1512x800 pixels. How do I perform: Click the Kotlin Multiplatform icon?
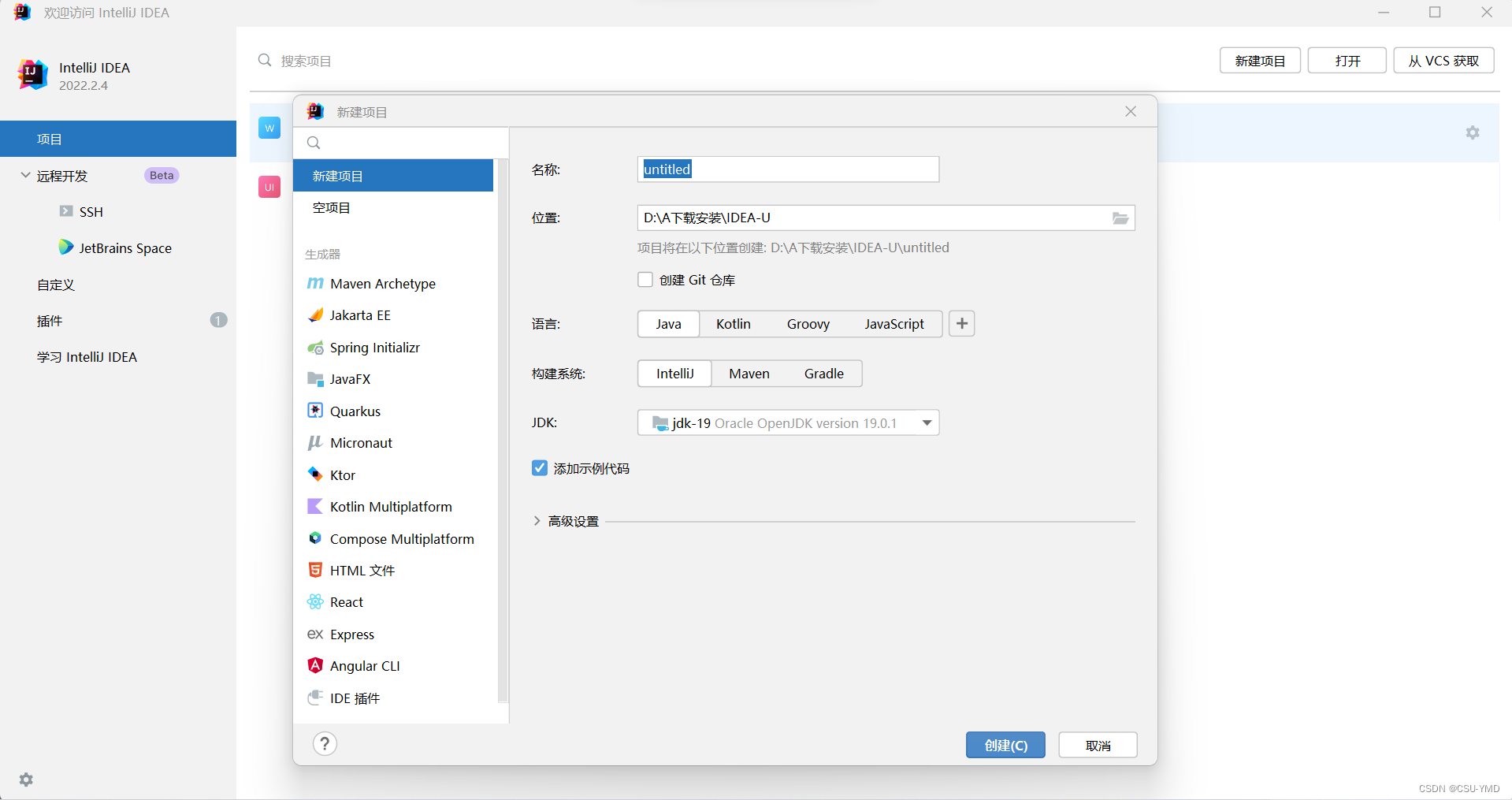tap(315, 507)
